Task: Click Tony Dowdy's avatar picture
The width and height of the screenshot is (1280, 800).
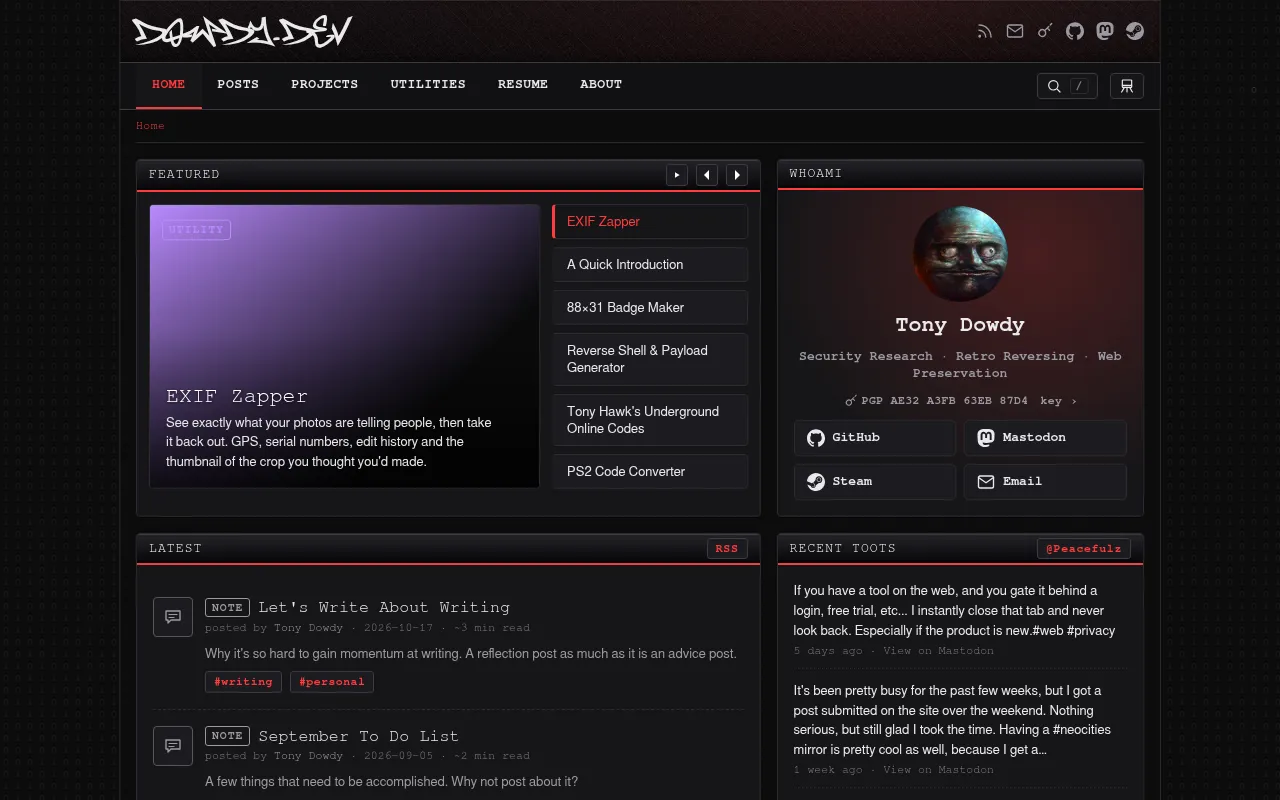Action: pyautogui.click(x=960, y=254)
